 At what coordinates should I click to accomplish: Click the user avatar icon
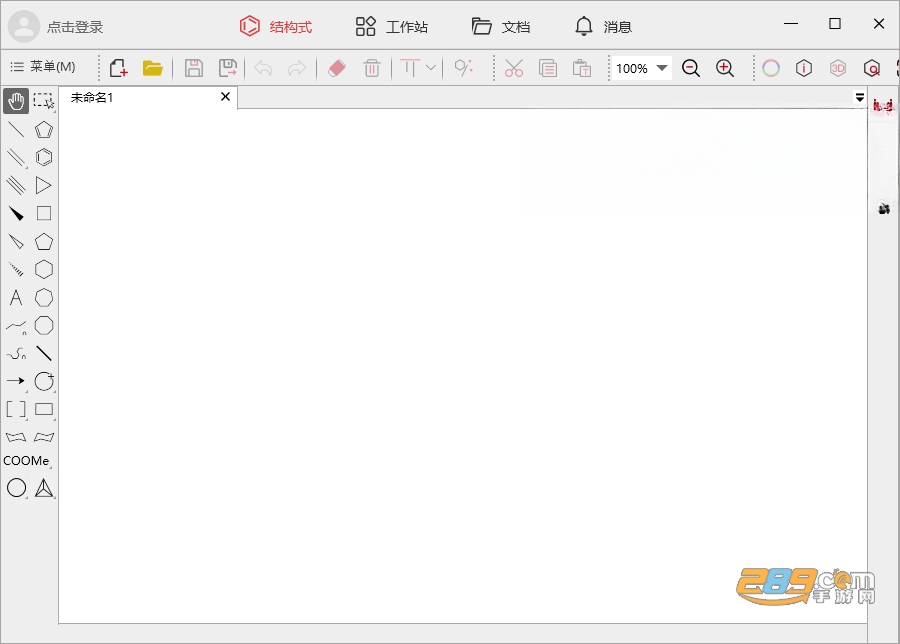point(24,26)
